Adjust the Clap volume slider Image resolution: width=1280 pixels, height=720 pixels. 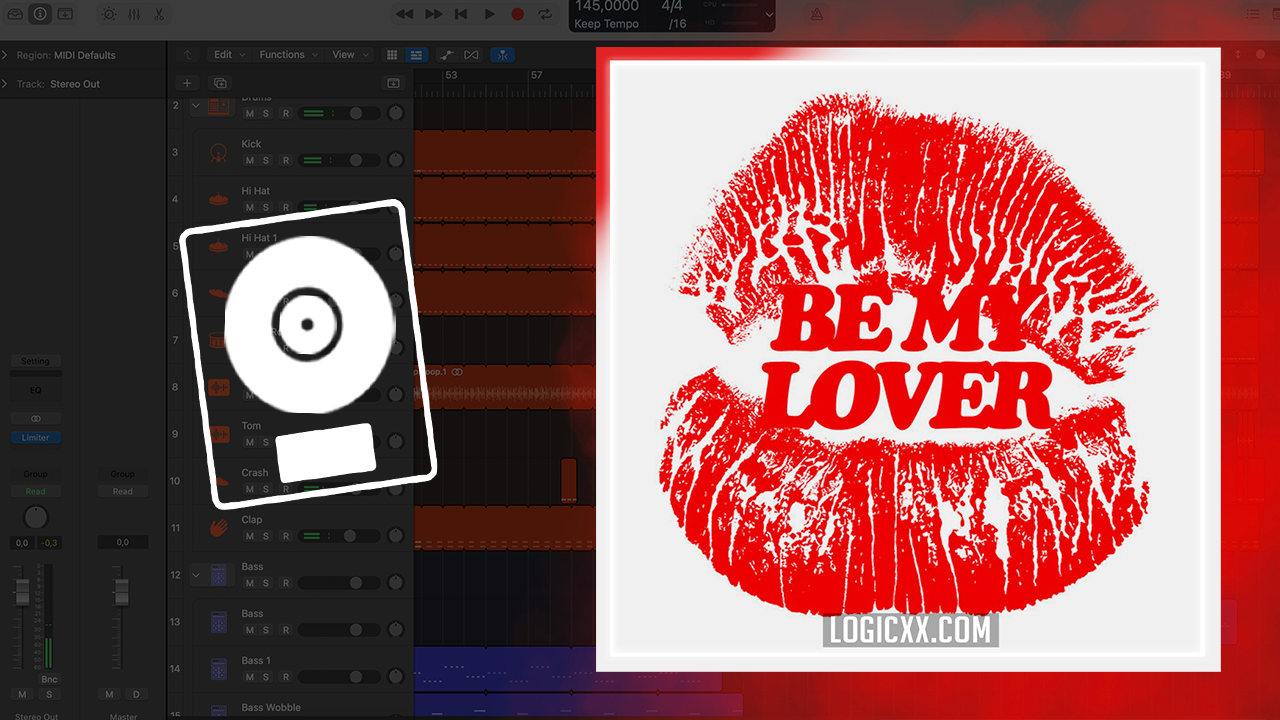point(340,536)
